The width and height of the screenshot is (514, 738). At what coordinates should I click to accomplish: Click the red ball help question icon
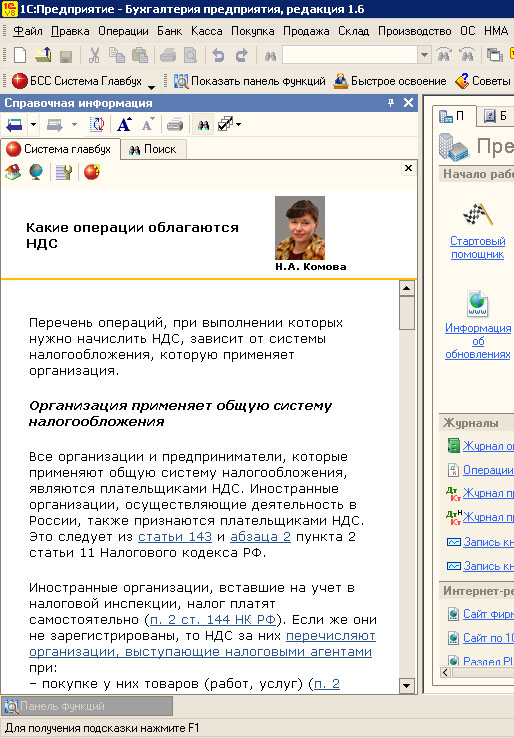[92, 172]
